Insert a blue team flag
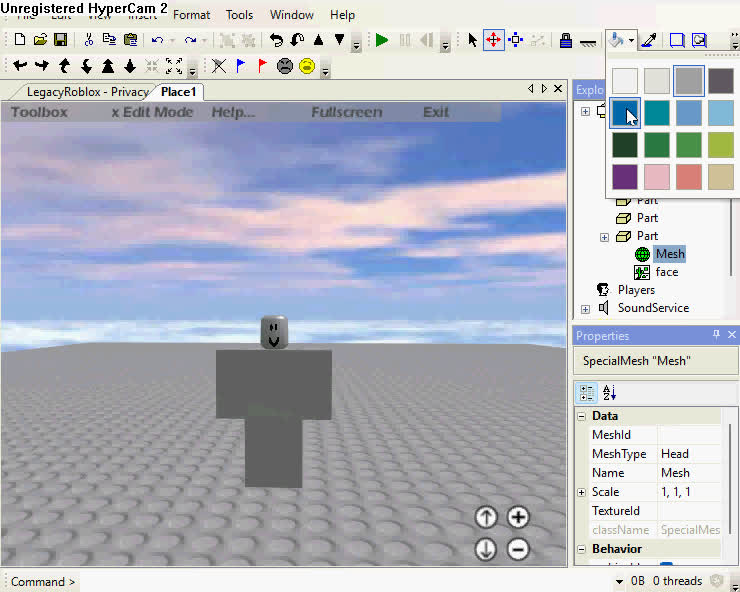The height and width of the screenshot is (592, 740). click(x=241, y=66)
